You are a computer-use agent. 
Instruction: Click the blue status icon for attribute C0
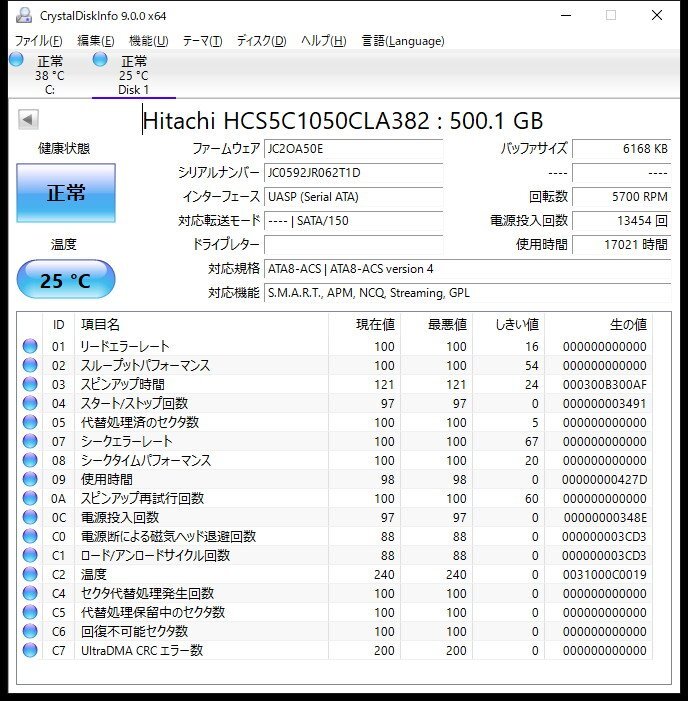(30, 536)
